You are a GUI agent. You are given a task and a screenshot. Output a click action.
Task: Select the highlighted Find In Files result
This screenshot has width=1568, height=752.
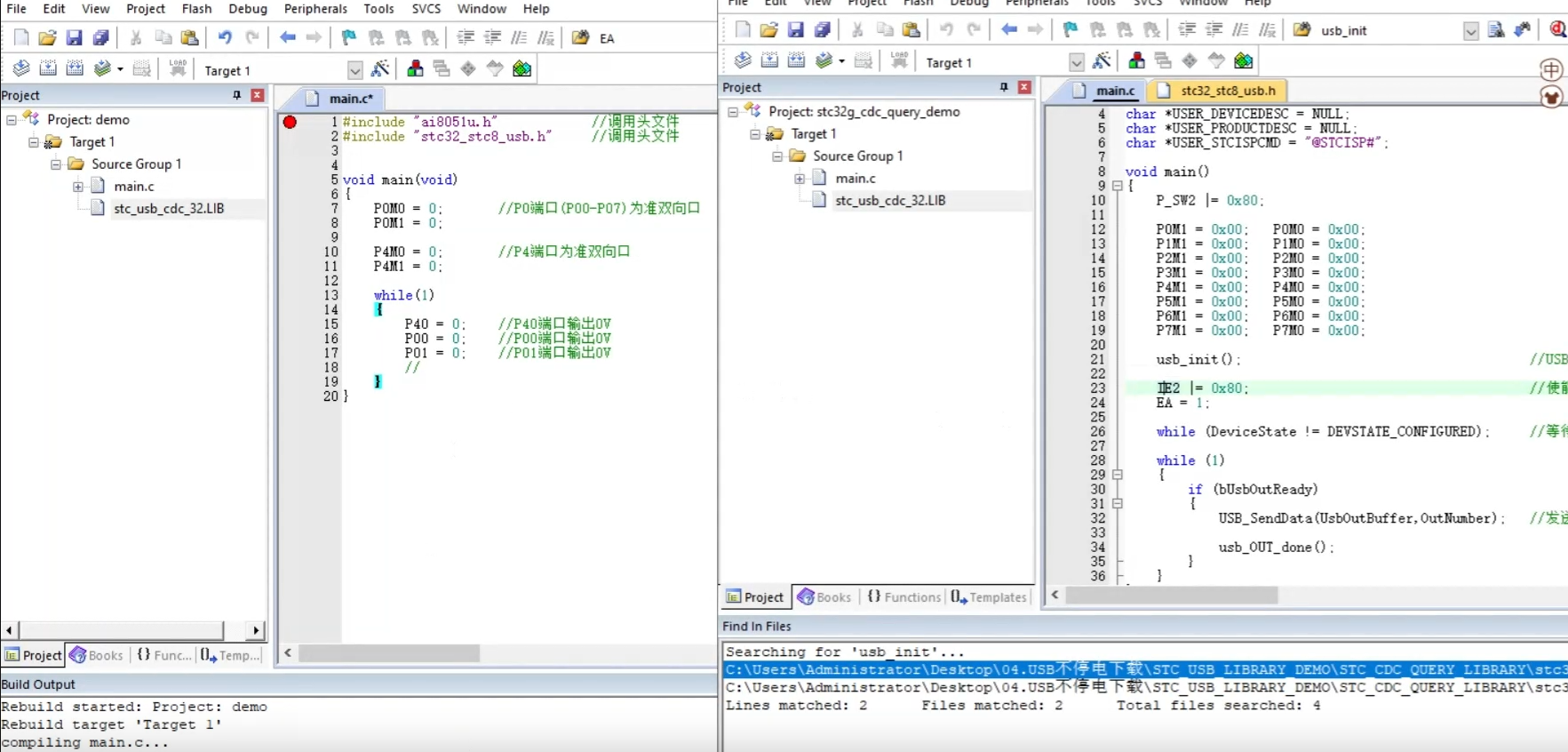coord(1146,670)
